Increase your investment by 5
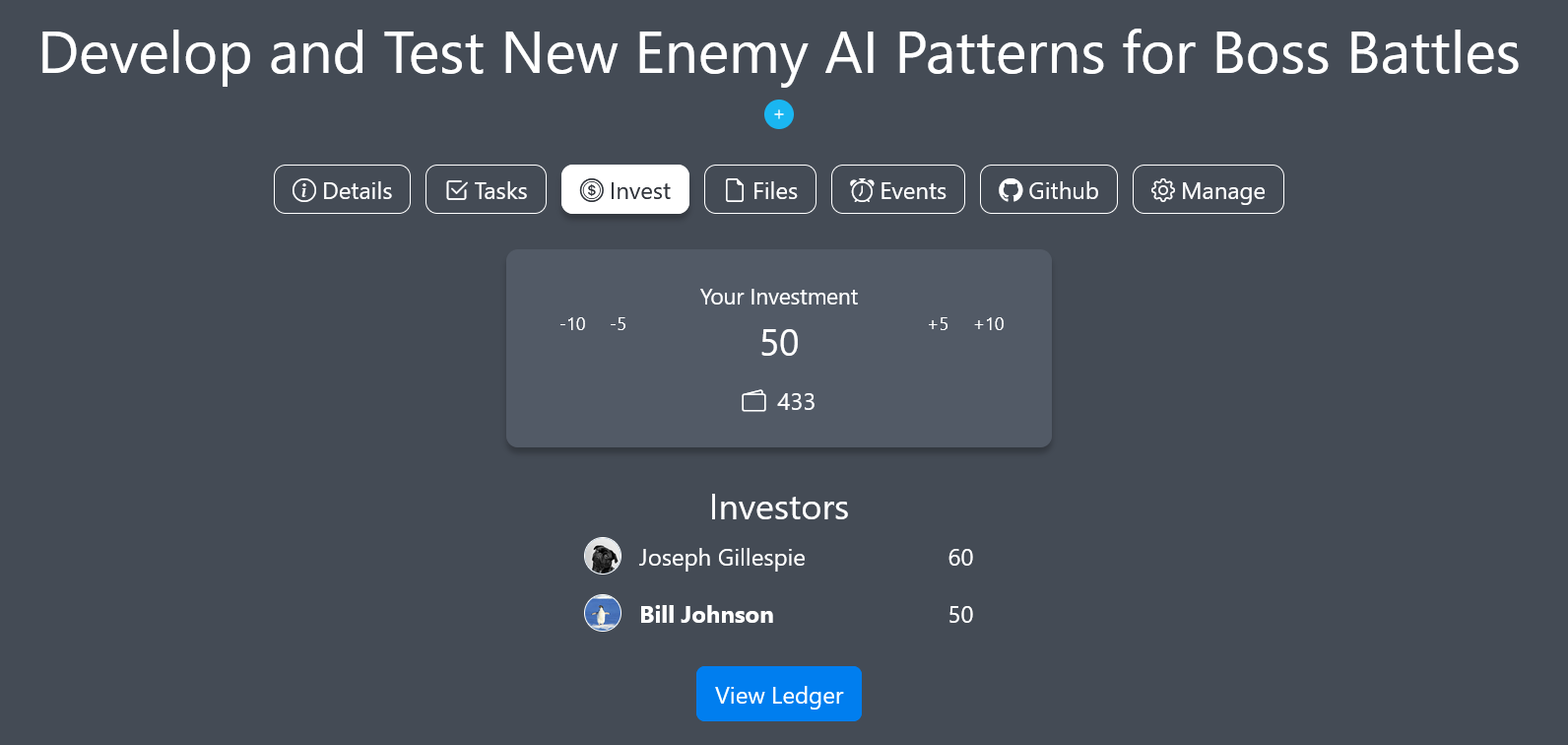1568x745 pixels. coord(937,323)
